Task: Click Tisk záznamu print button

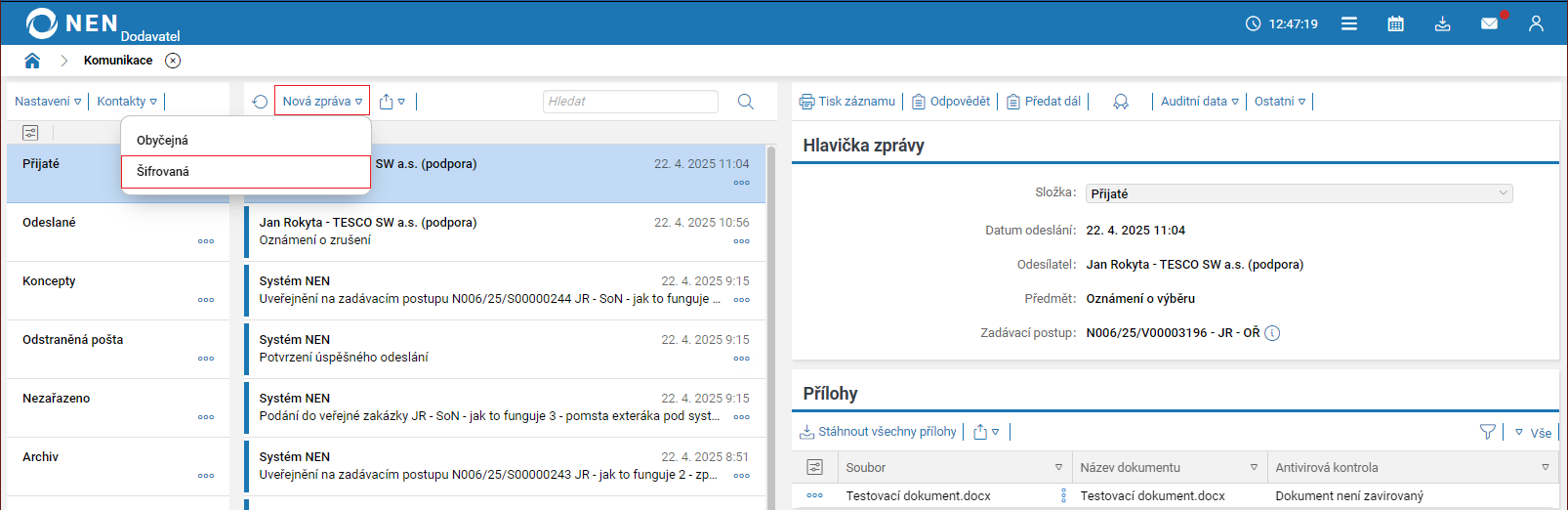Action: pos(846,102)
